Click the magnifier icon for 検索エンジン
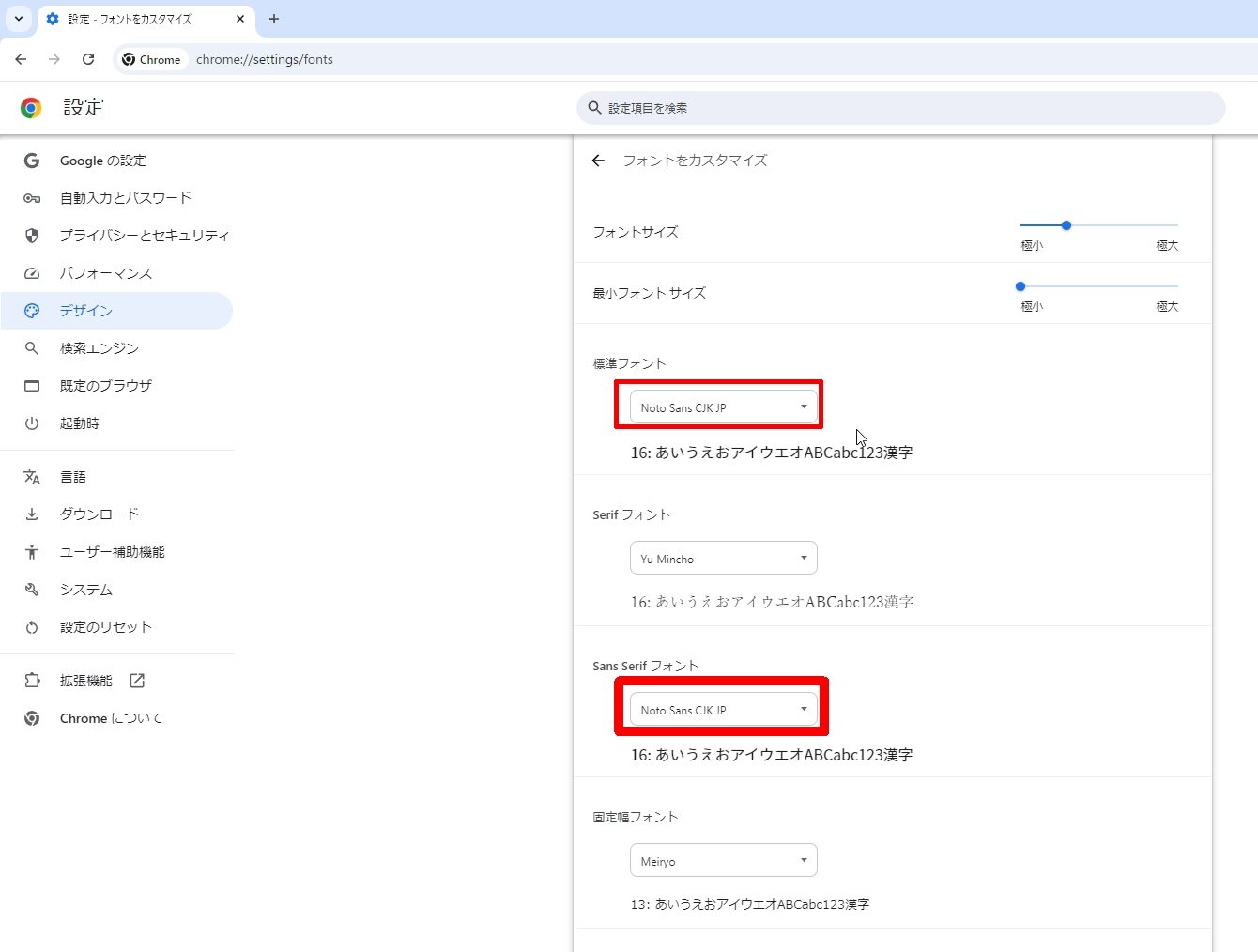This screenshot has height=952, width=1258. tap(32, 348)
